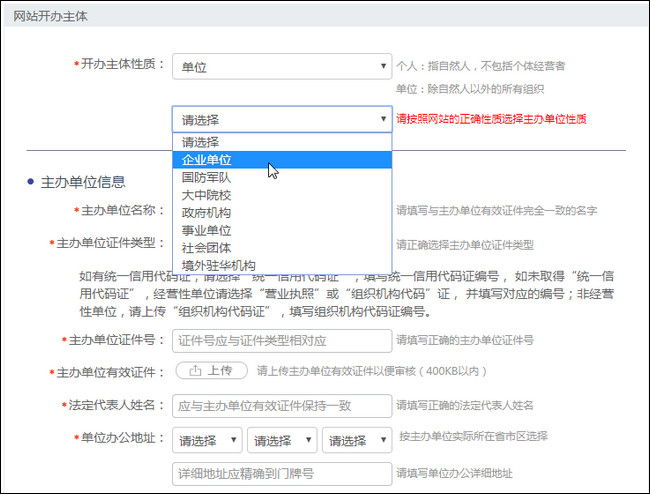Screen dimensions: 650x494
Task: Select 请选择 option in the open list
Action: (x=282, y=142)
